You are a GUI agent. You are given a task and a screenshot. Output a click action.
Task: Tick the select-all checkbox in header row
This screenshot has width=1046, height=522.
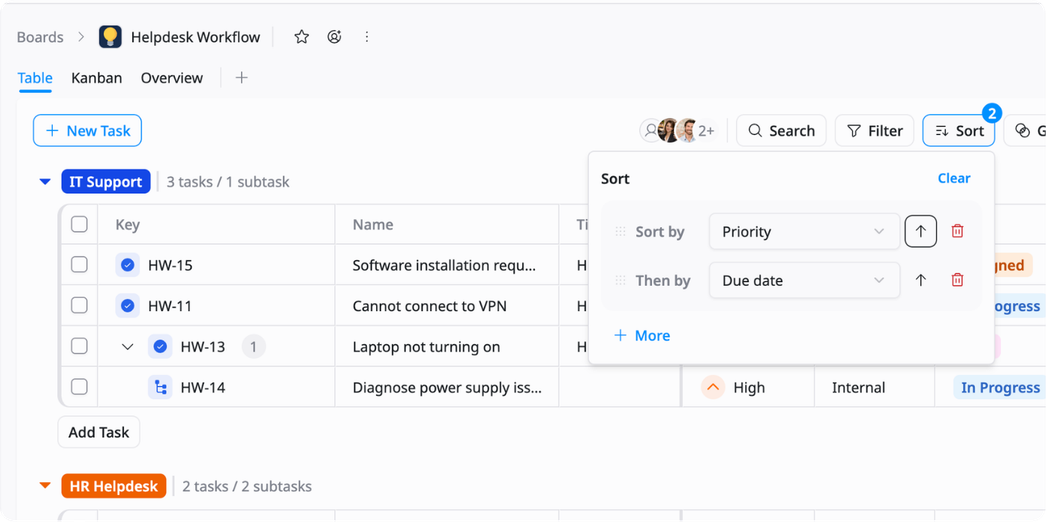pos(79,224)
